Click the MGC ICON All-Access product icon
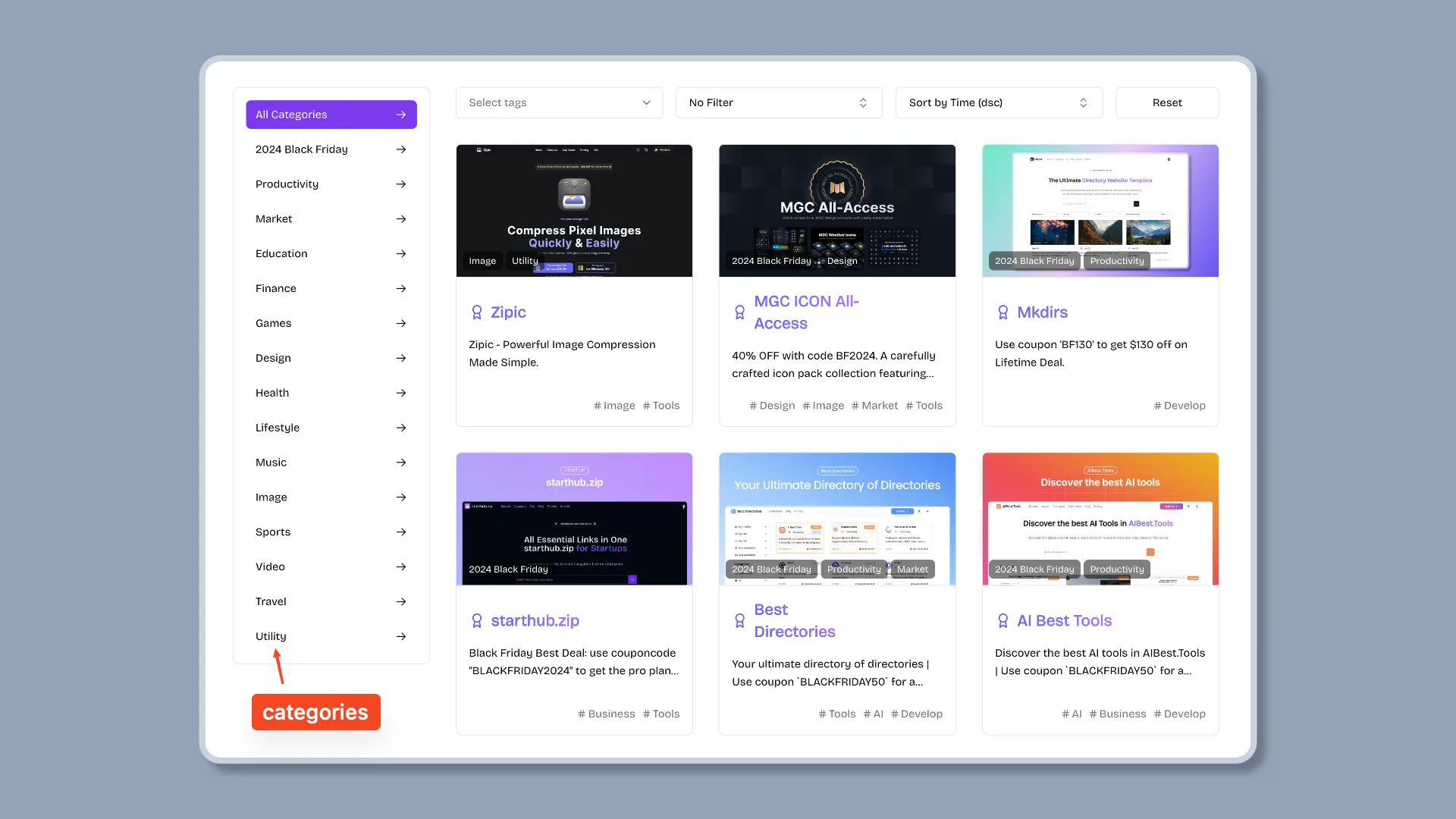Image resolution: width=1456 pixels, height=819 pixels. [740, 311]
